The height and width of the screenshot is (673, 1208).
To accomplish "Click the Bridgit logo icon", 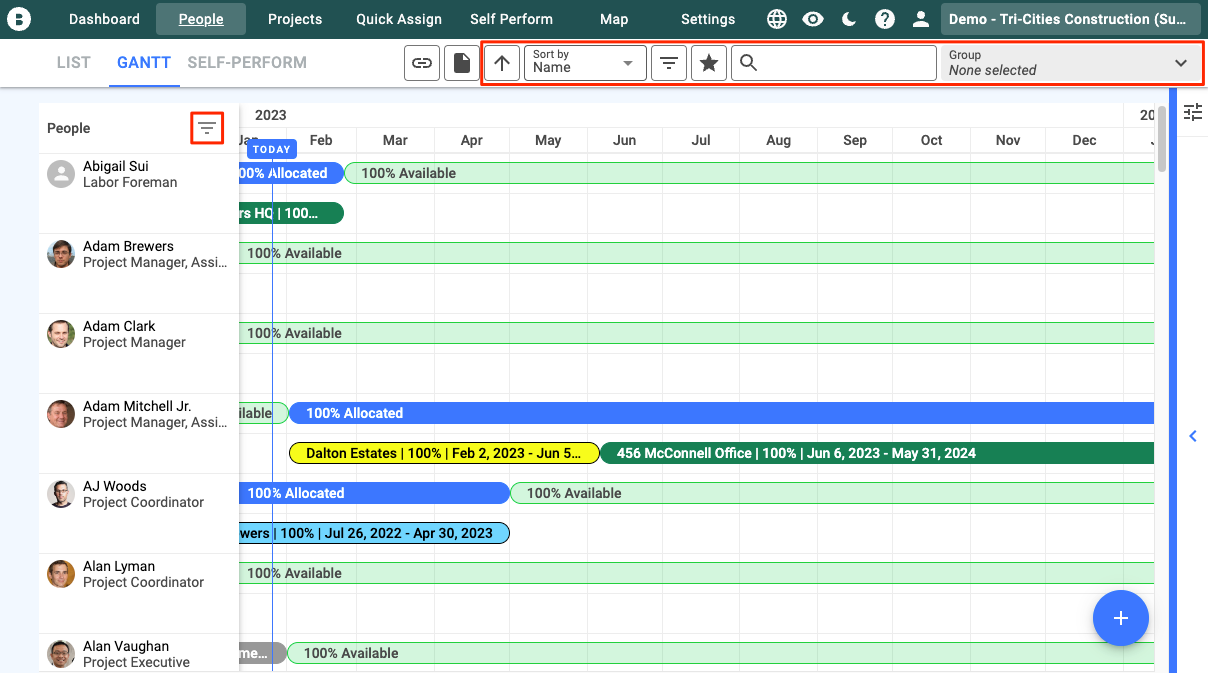I will pyautogui.click(x=19, y=19).
